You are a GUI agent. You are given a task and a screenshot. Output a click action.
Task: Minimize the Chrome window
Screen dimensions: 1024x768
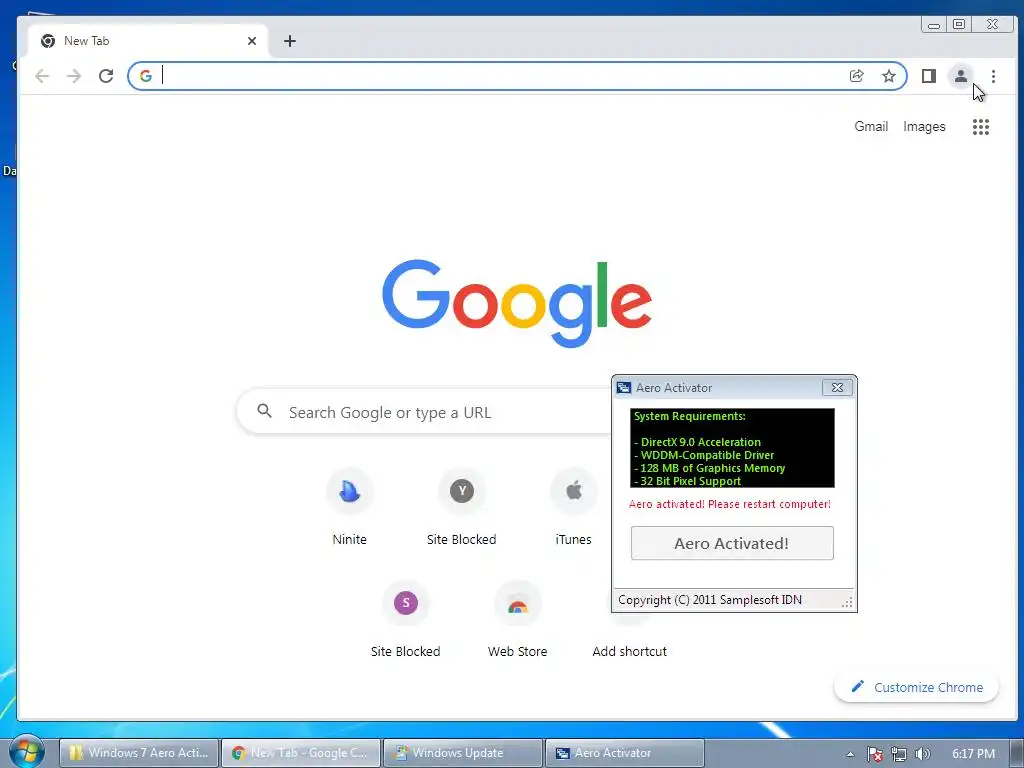point(934,25)
